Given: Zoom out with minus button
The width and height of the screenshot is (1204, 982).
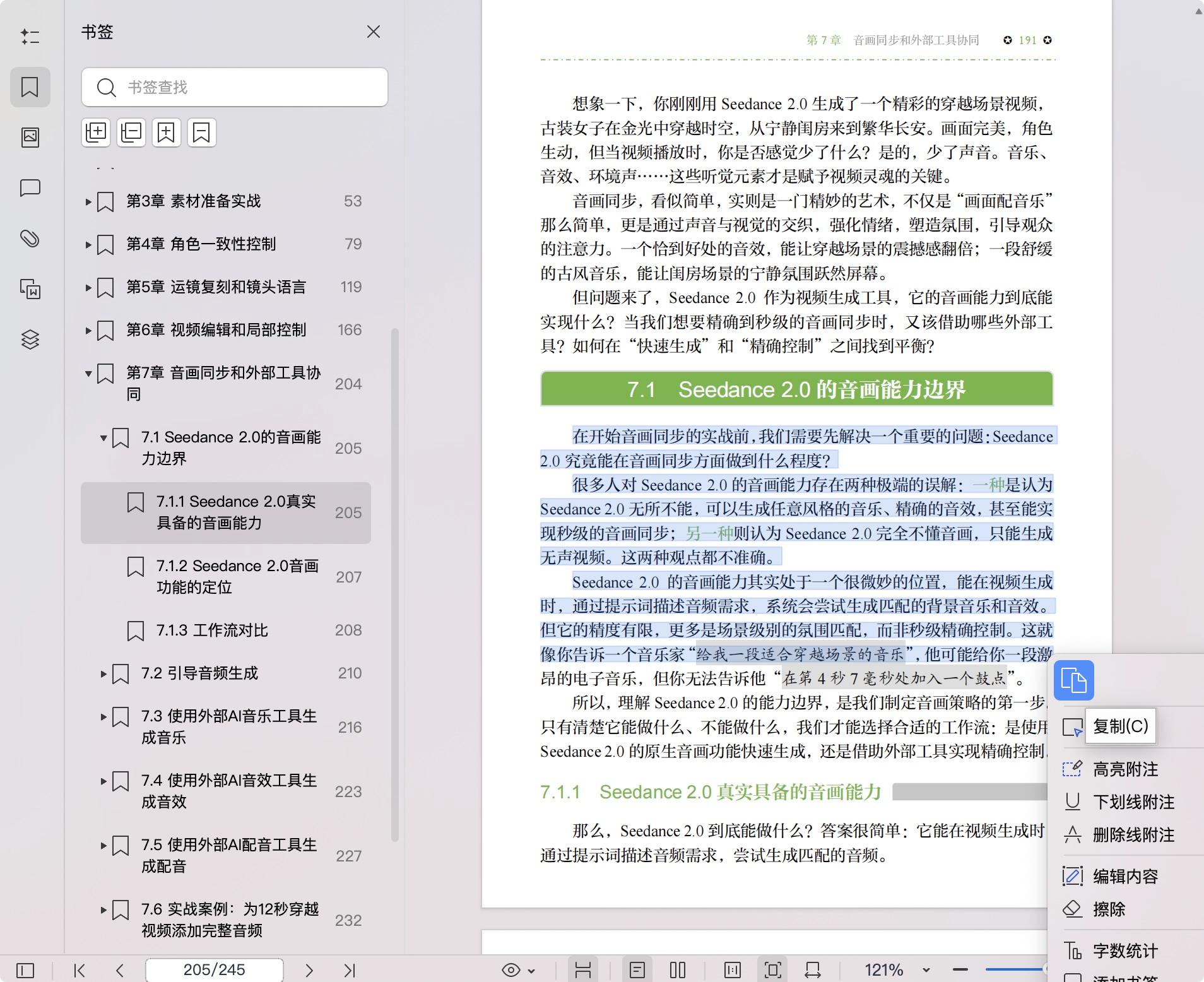Looking at the screenshot, I should (x=960, y=969).
